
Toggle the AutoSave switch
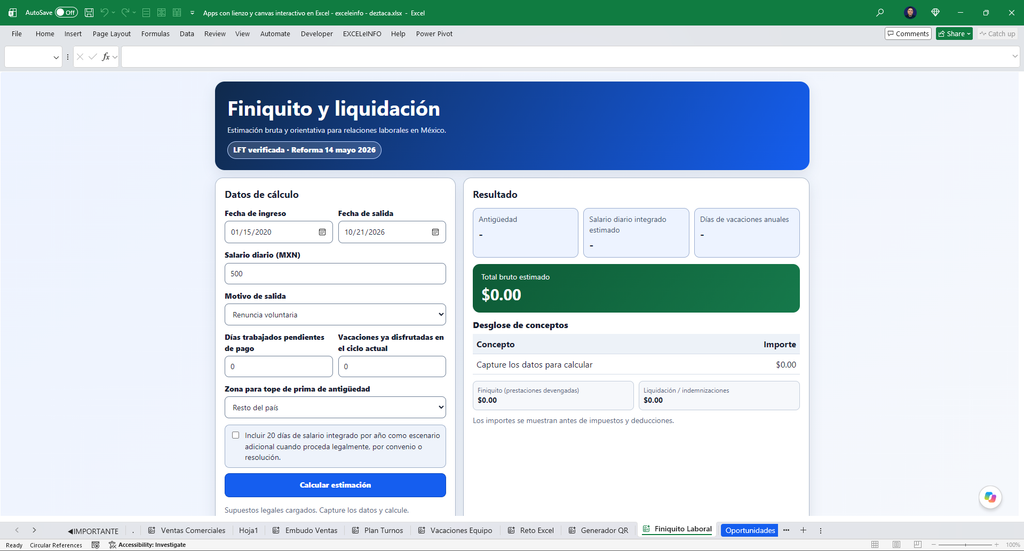(x=66, y=12)
